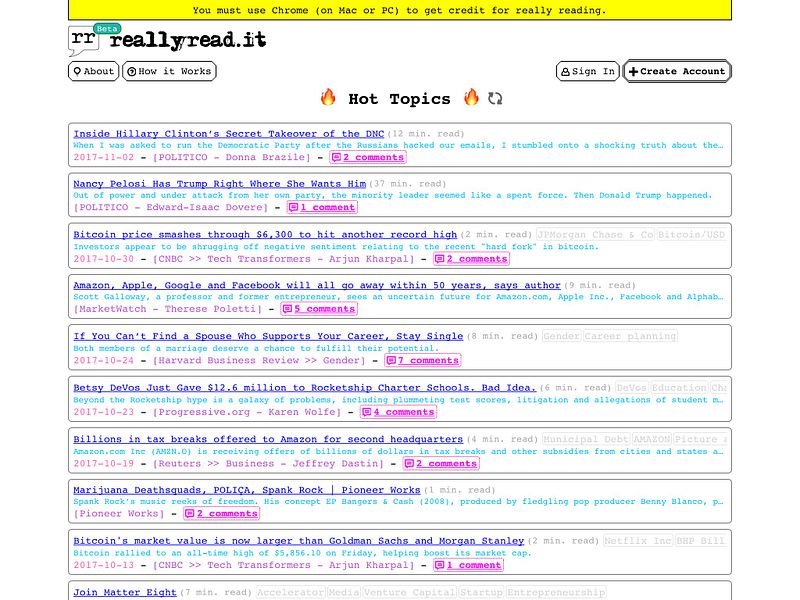800x600 pixels.
Task: Open article Nancy Pelosi Has Trump Right Where She Wants Him
Action: click(219, 184)
